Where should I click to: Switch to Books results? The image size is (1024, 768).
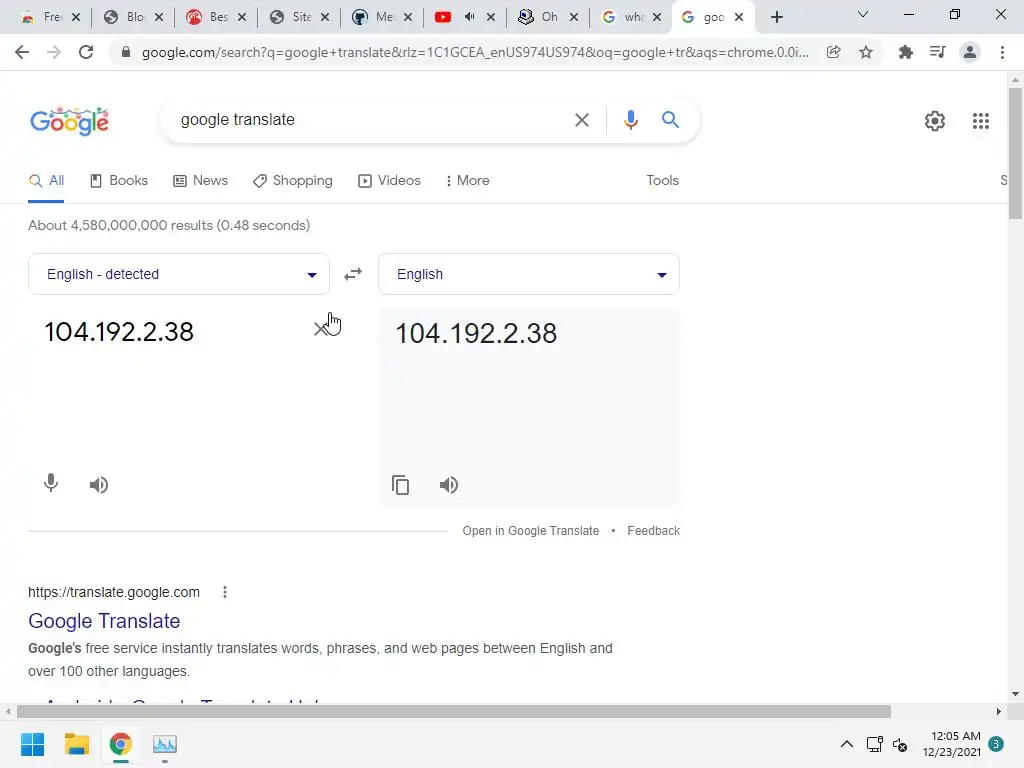point(119,181)
